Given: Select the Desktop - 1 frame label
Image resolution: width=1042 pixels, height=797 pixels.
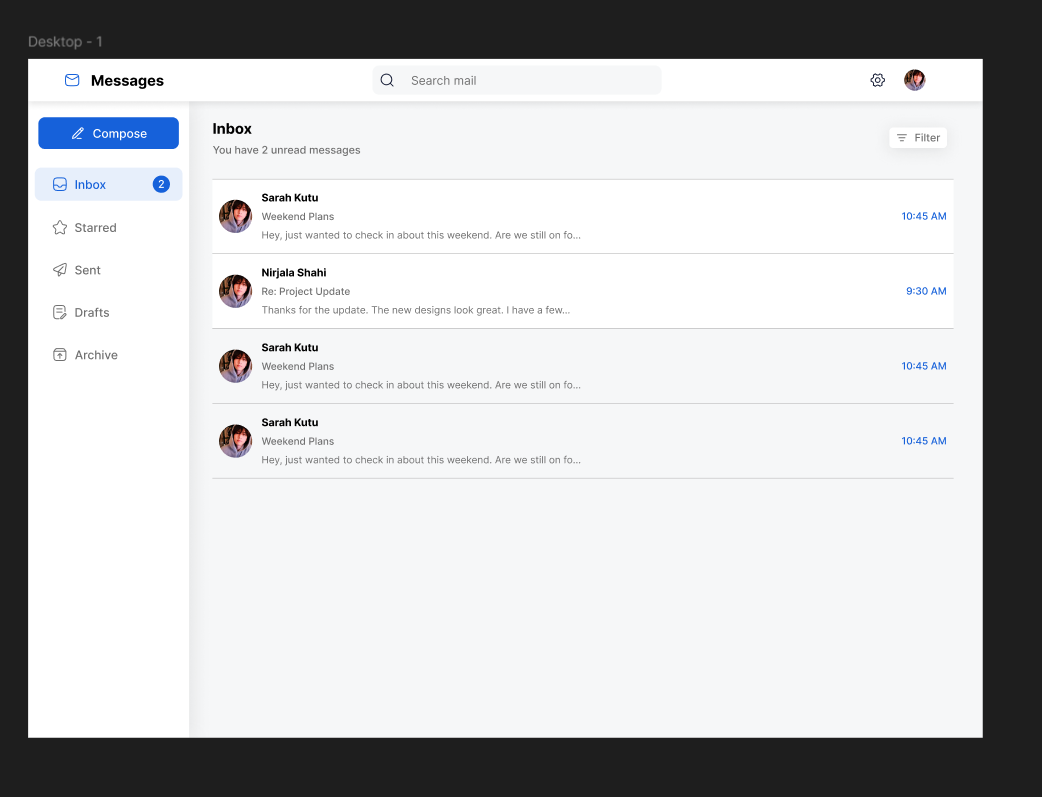Looking at the screenshot, I should tap(65, 42).
